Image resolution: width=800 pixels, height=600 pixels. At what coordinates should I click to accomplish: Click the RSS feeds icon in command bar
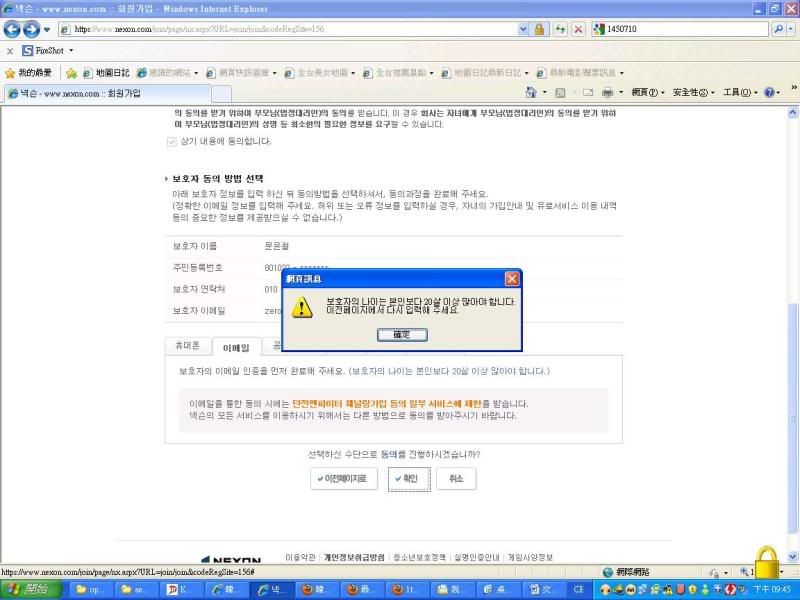click(x=560, y=93)
